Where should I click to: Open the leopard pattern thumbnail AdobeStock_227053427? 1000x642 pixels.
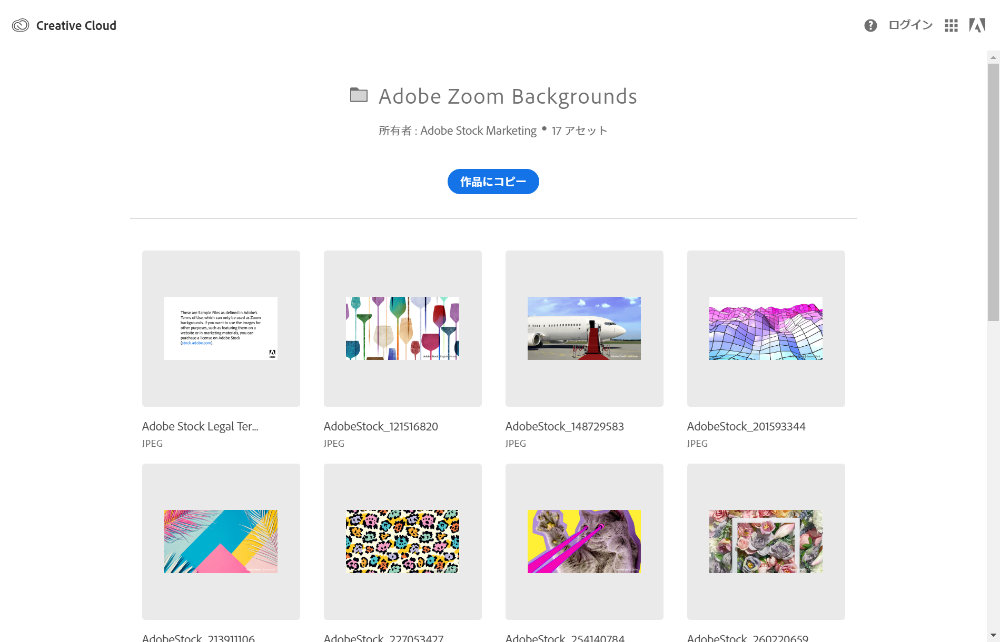pyautogui.click(x=402, y=541)
